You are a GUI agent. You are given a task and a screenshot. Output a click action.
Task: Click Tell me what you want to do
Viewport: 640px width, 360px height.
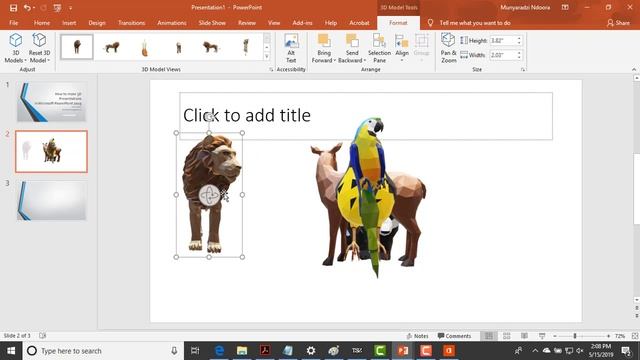(x=475, y=23)
